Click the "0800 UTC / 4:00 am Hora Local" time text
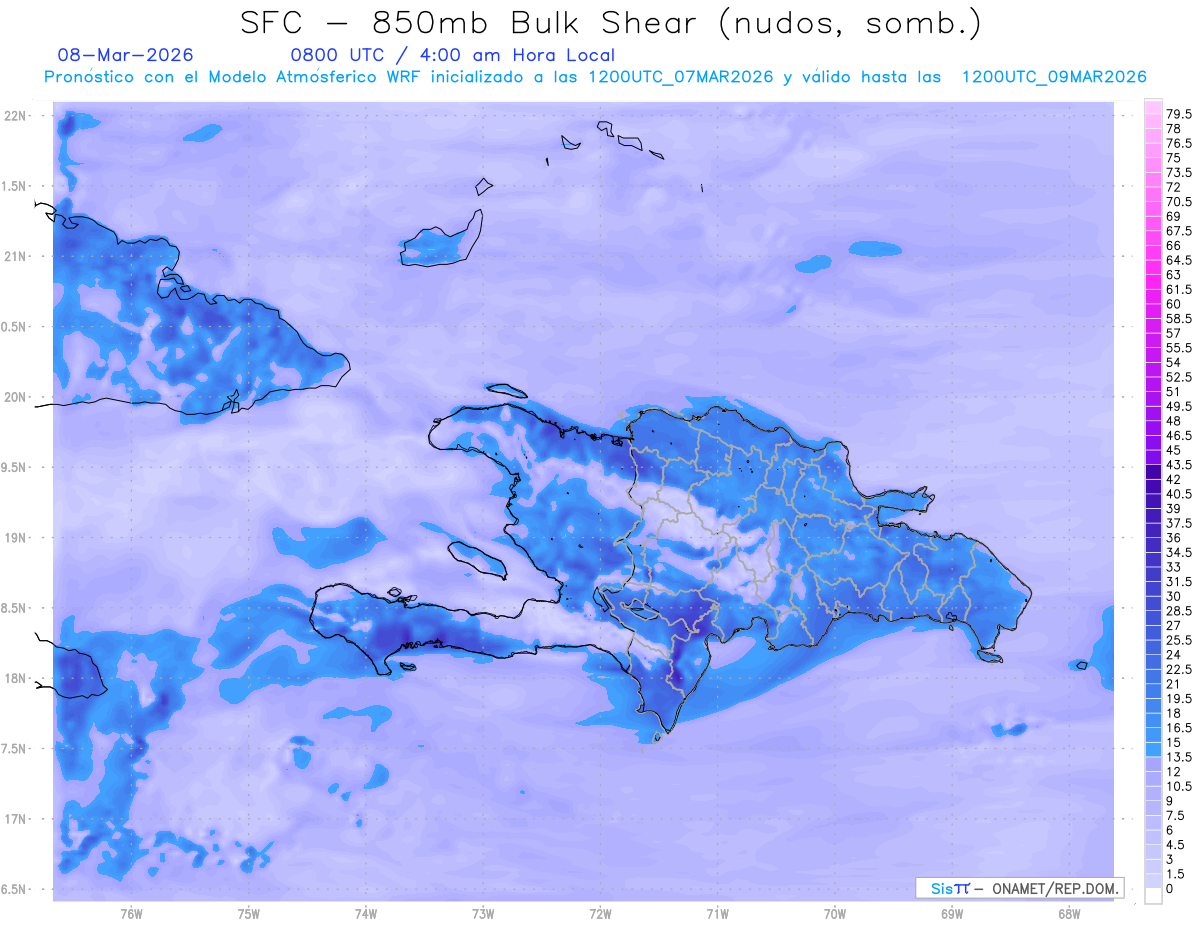This screenshot has width=1200, height=927. (x=452, y=55)
